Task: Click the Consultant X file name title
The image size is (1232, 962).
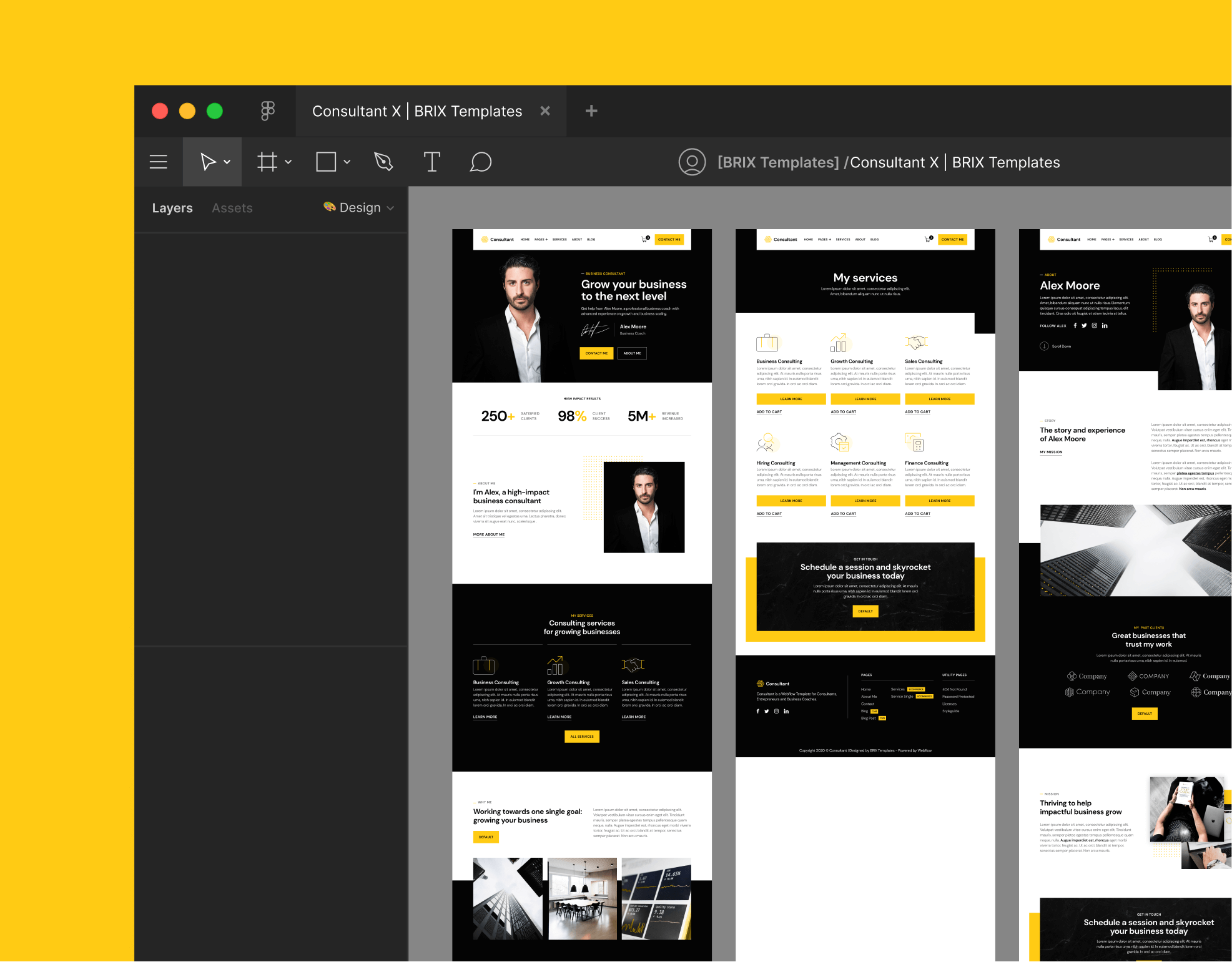Action: pyautogui.click(x=955, y=162)
